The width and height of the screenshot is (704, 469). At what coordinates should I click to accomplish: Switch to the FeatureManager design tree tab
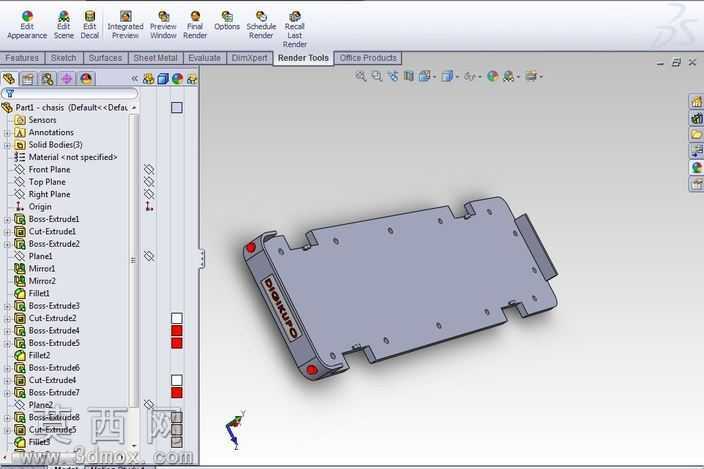(x=9, y=79)
